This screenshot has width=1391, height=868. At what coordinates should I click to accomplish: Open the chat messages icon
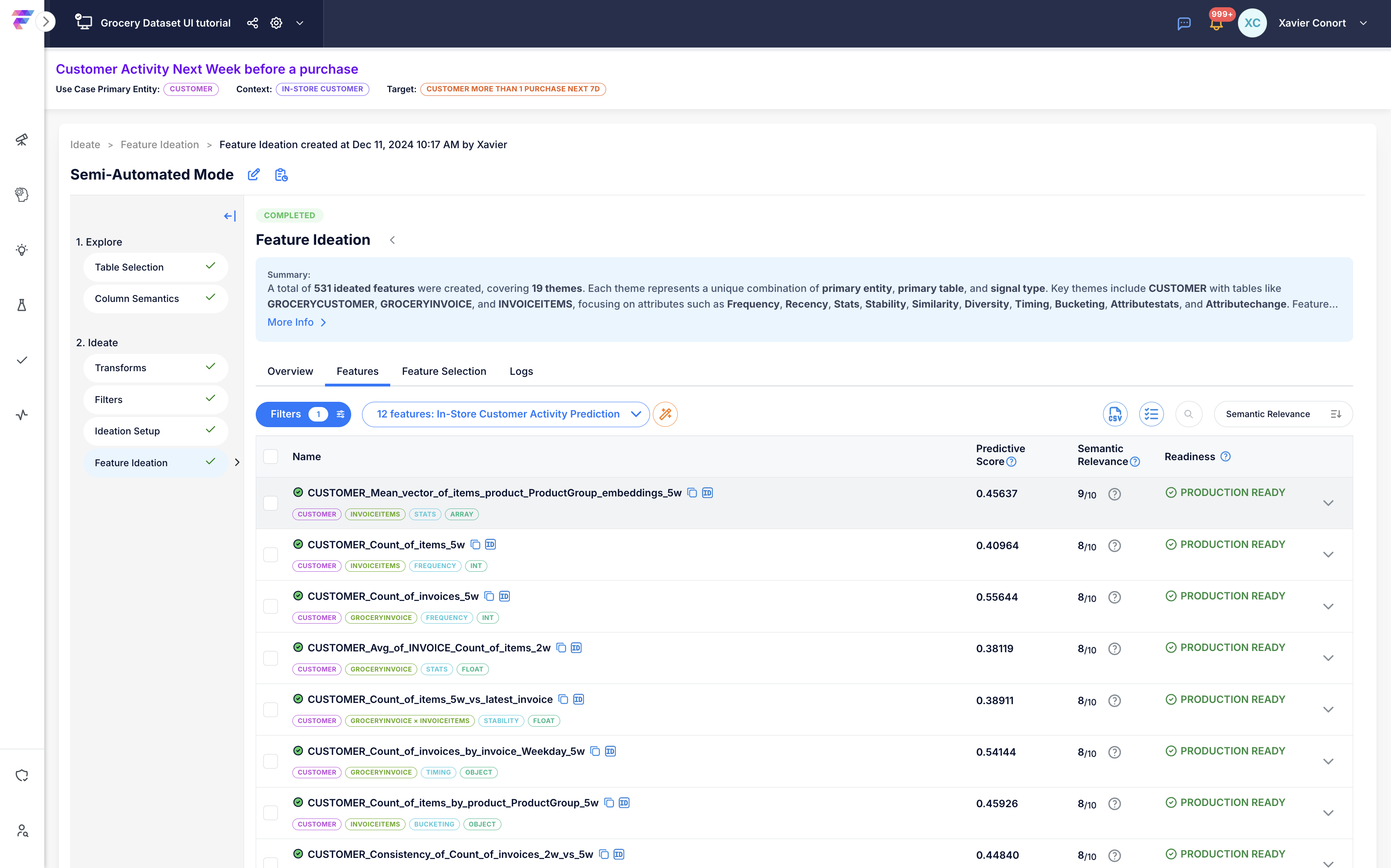pos(1184,23)
